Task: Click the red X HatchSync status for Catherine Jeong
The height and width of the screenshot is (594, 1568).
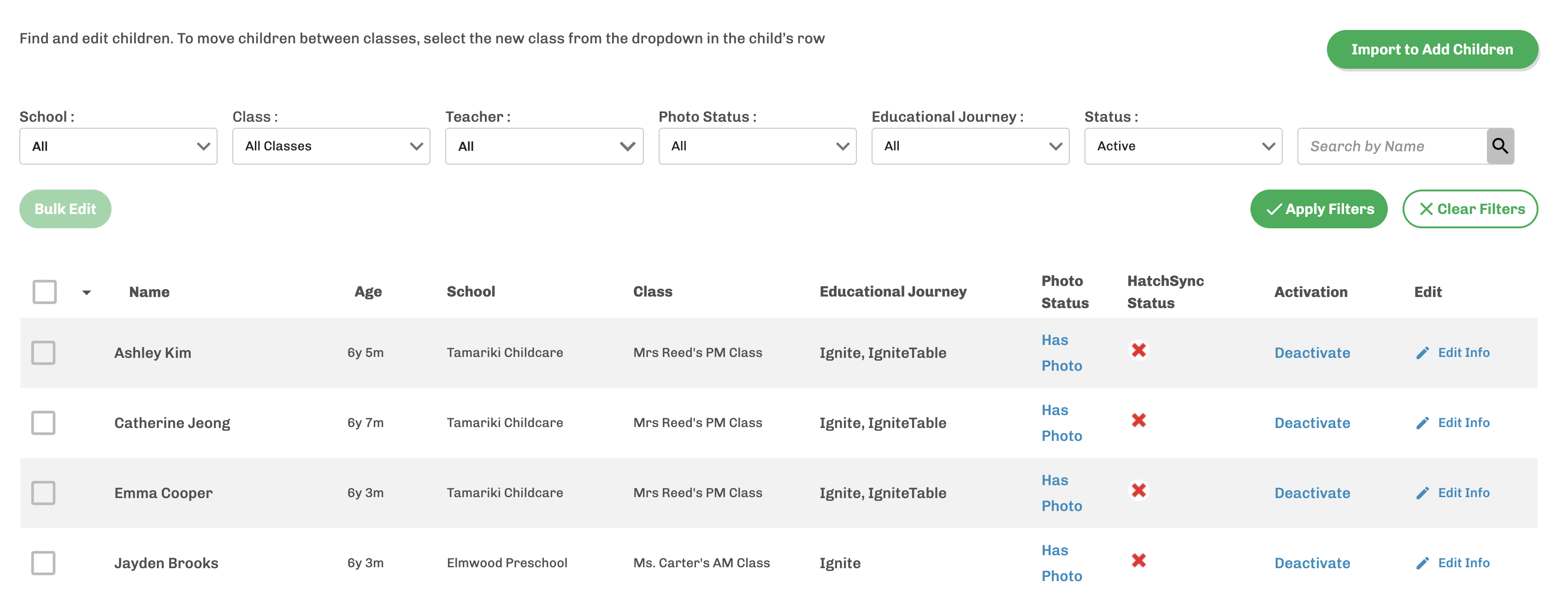Action: (1138, 421)
